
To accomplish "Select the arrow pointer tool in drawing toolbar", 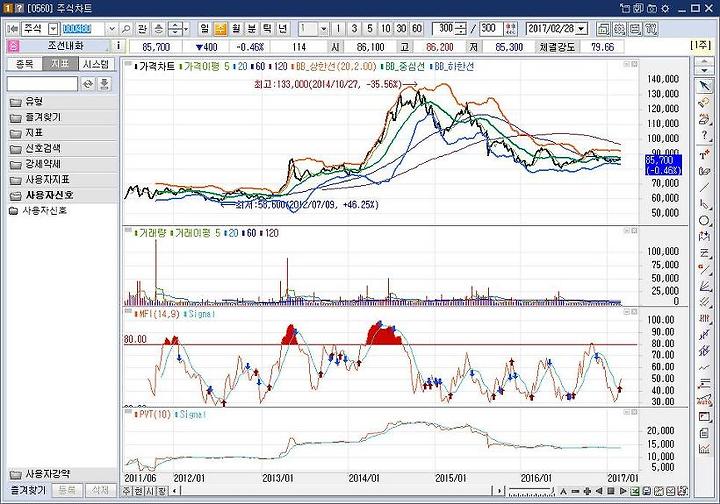I will tap(704, 86).
